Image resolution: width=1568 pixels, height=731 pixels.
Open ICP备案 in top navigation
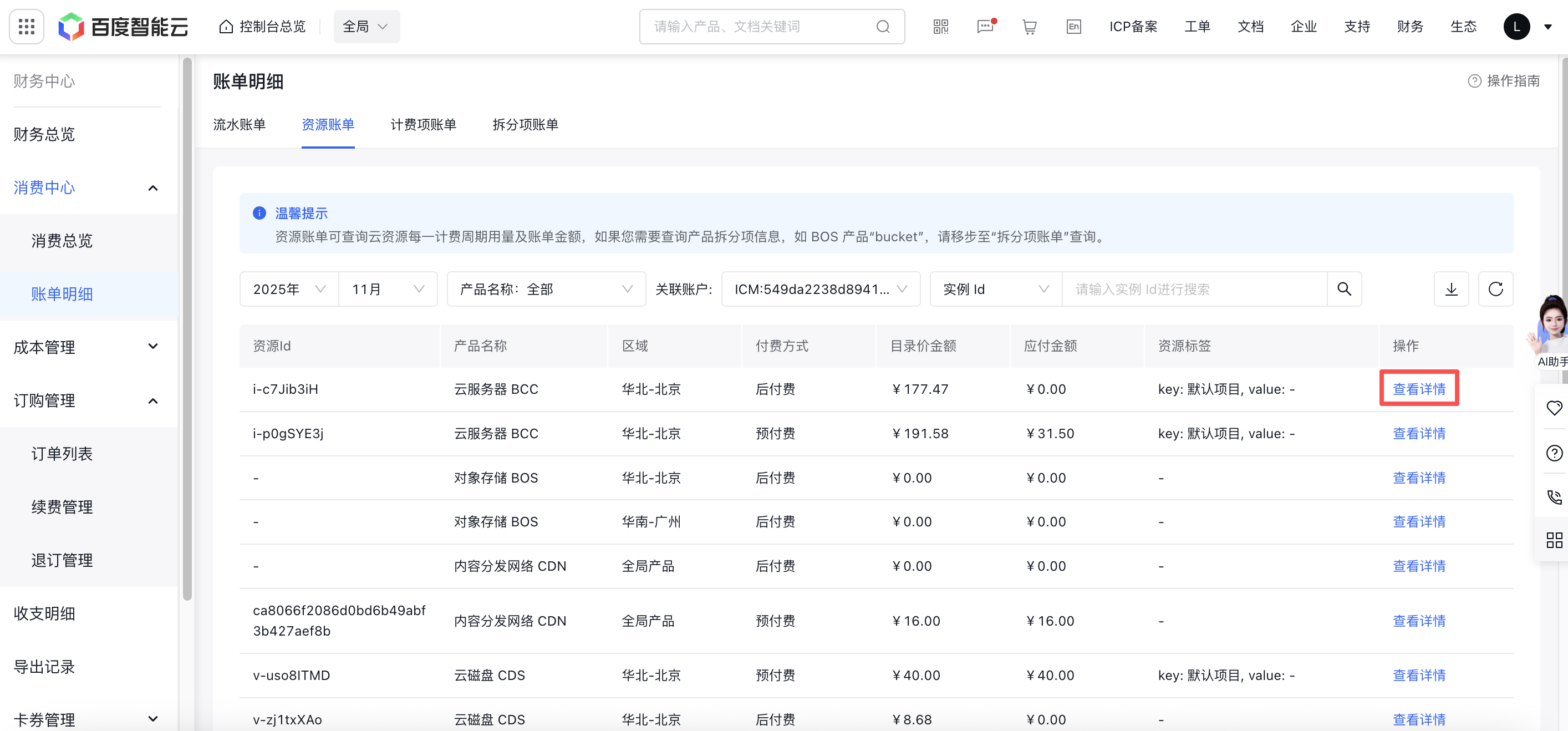pyautogui.click(x=1133, y=27)
